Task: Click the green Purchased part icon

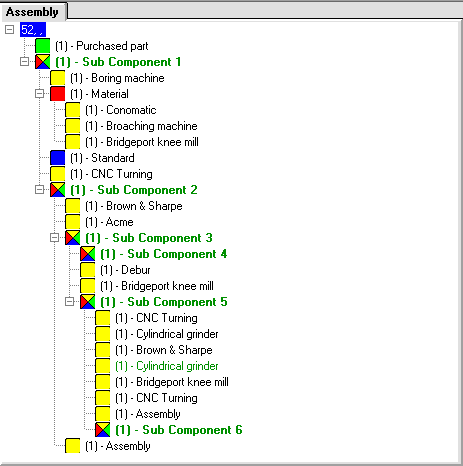Action: point(43,46)
